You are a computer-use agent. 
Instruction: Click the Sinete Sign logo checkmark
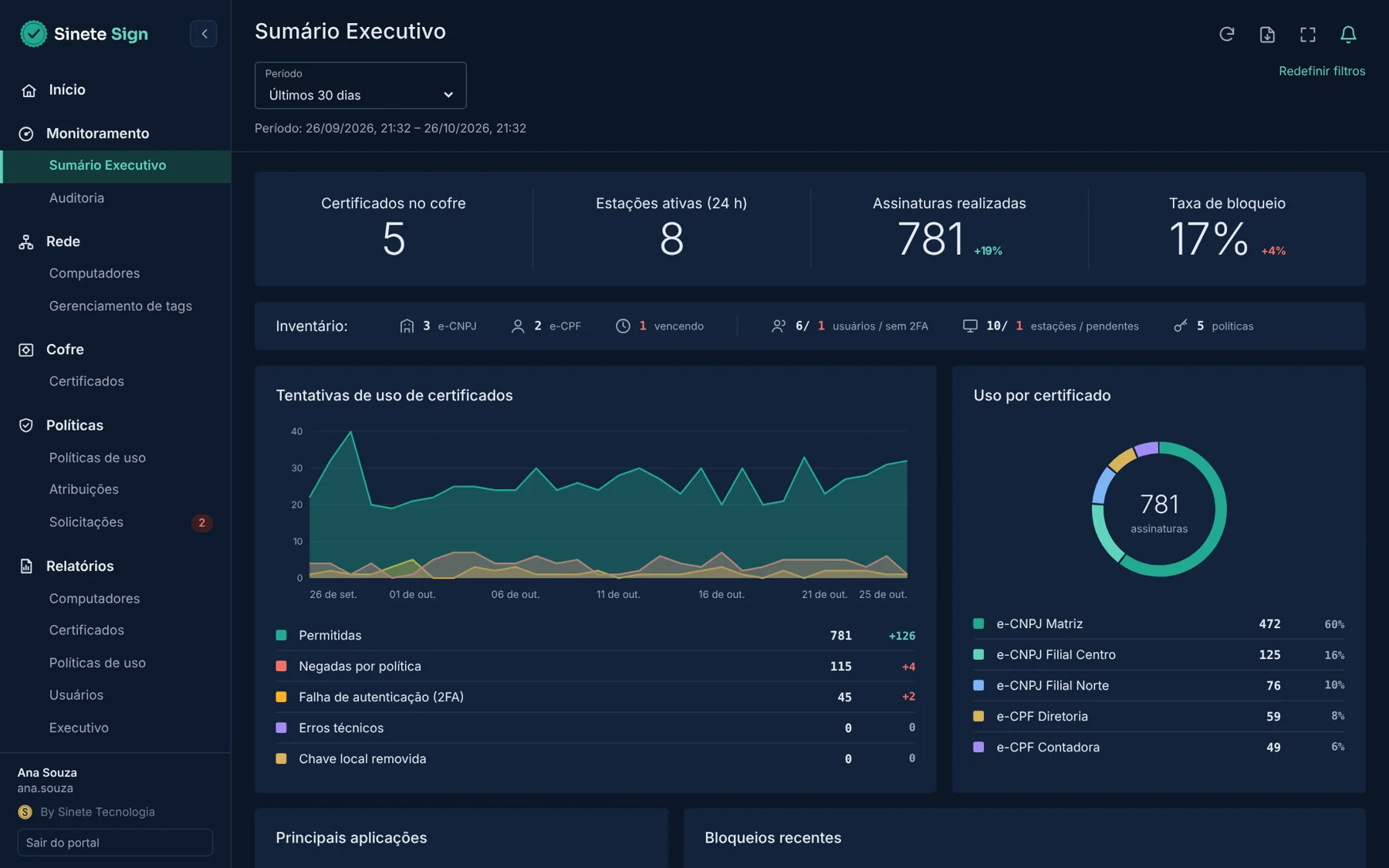(33, 33)
